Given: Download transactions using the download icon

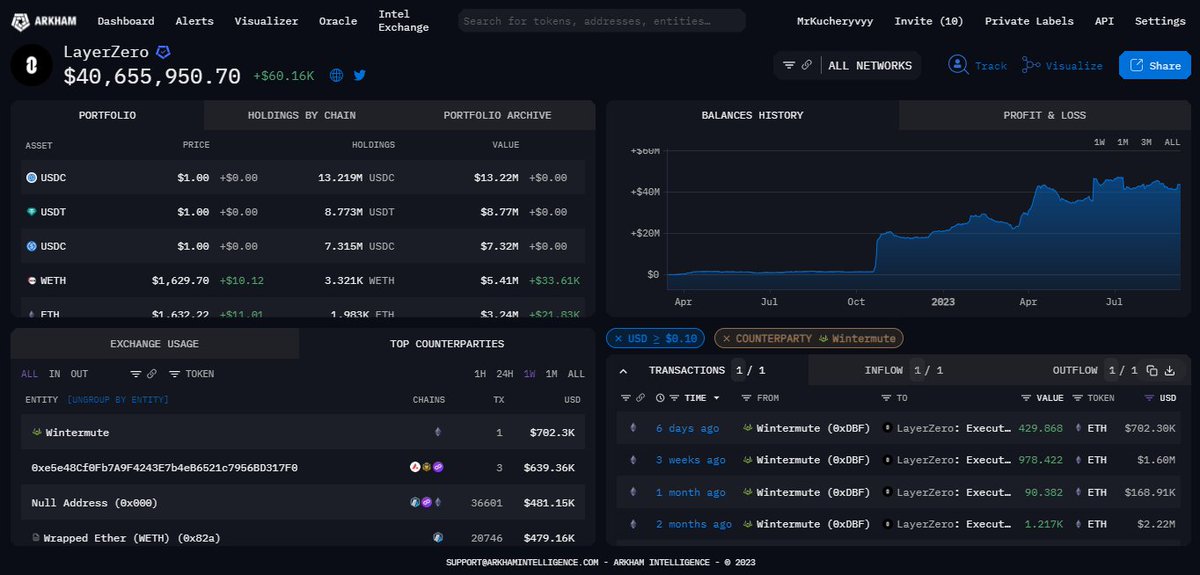Looking at the screenshot, I should tap(1170, 371).
